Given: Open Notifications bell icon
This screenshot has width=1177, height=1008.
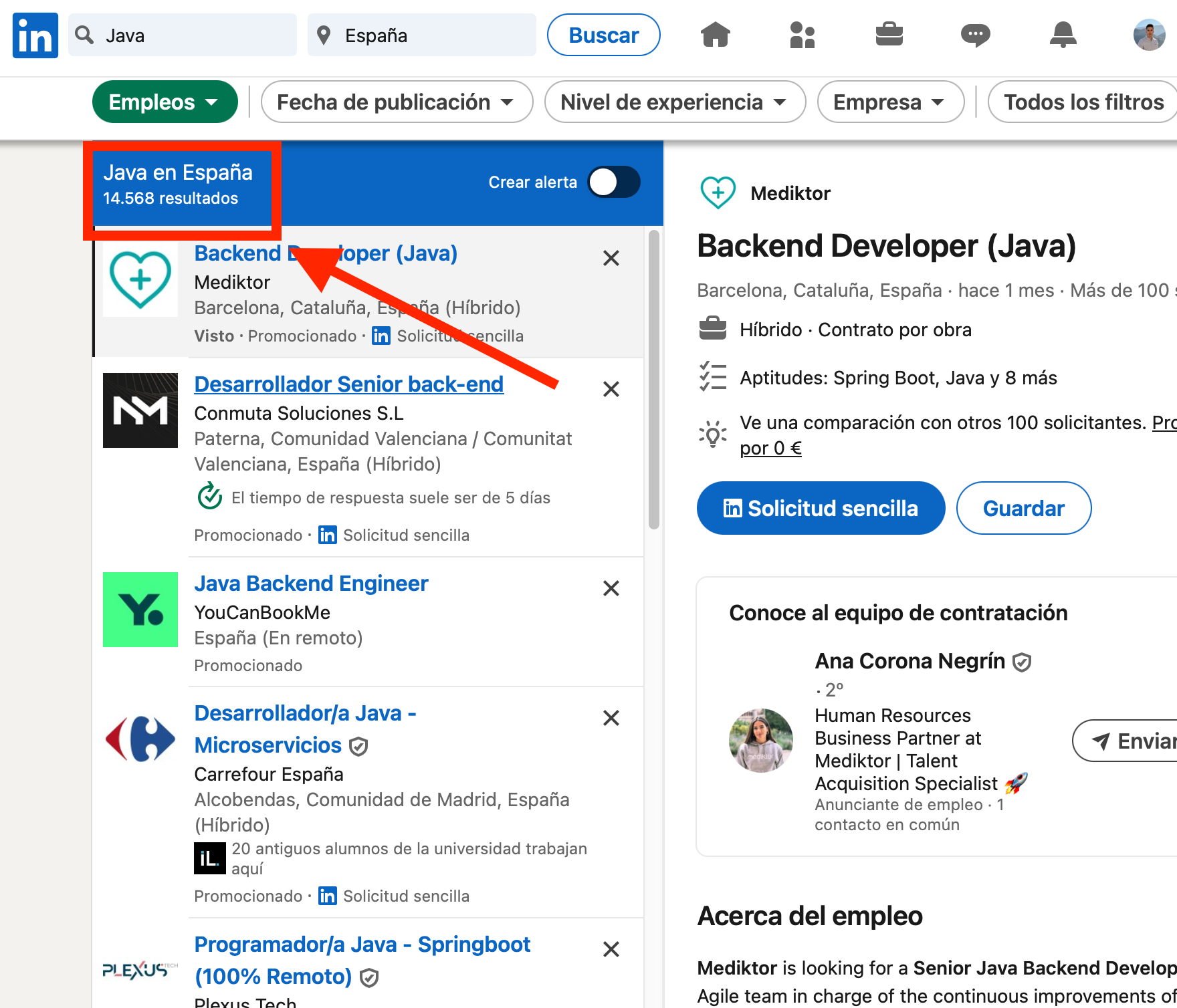Looking at the screenshot, I should (1063, 35).
